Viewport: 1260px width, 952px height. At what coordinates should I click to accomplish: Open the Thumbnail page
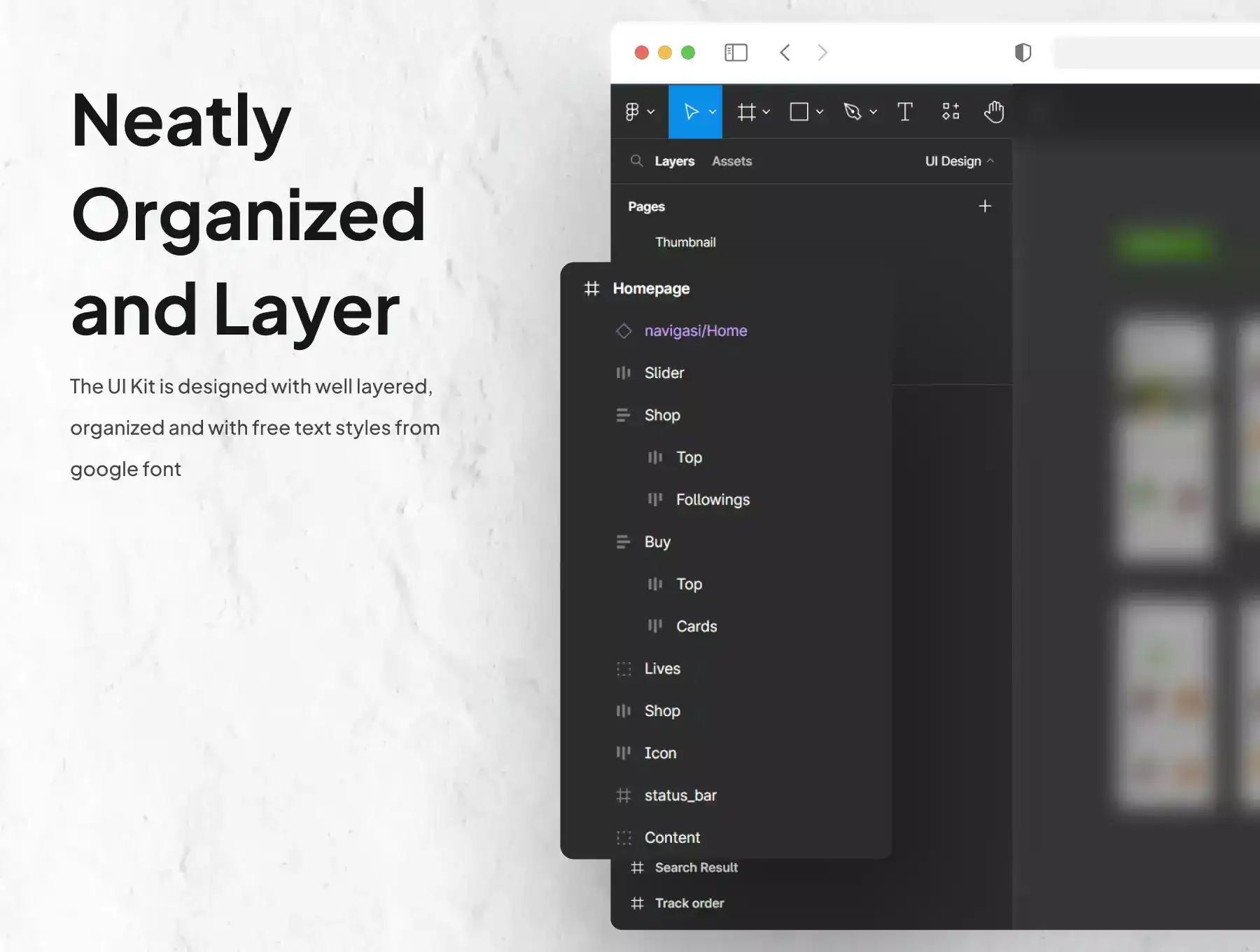click(x=685, y=242)
